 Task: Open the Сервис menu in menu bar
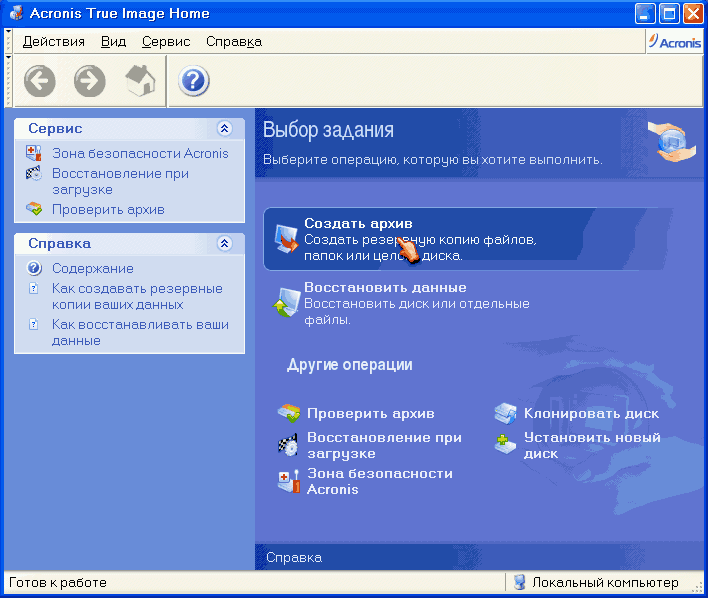coord(166,41)
